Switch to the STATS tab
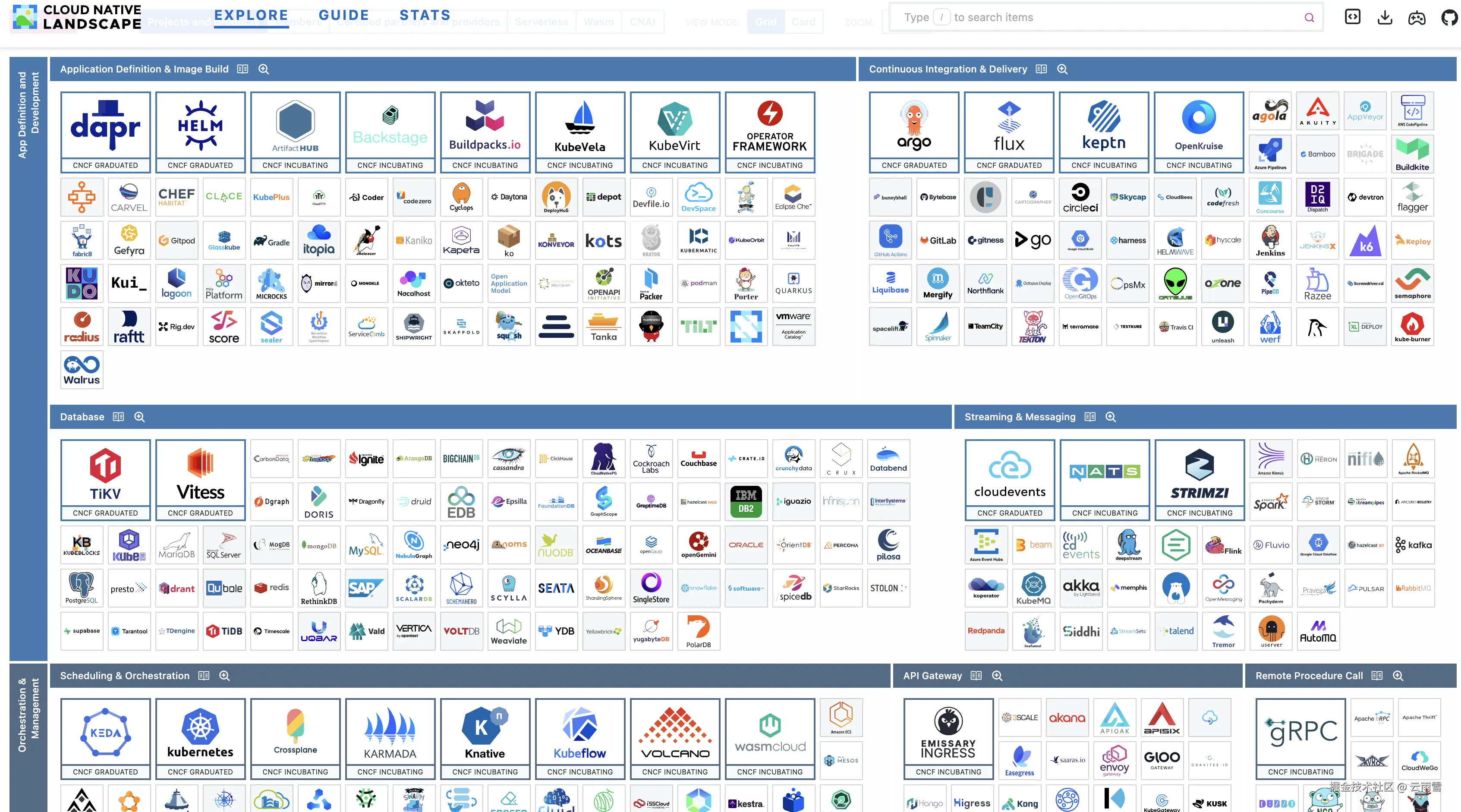1461x812 pixels. (425, 15)
